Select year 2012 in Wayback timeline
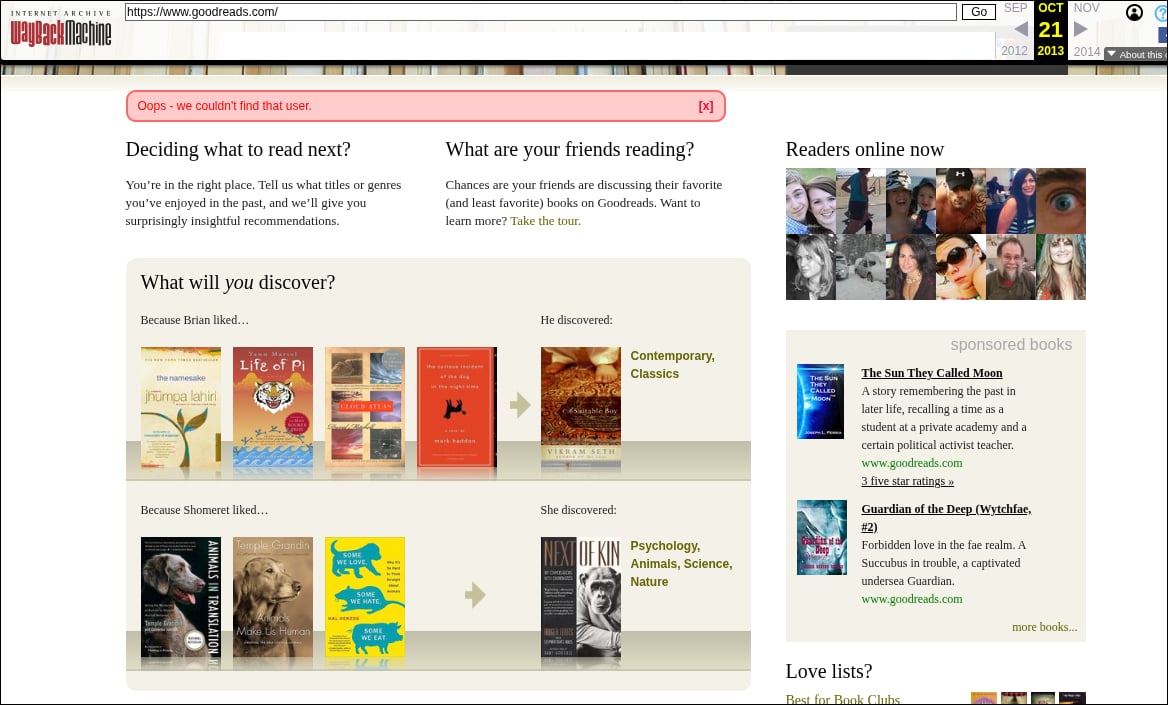The image size is (1168, 705). point(1014,51)
